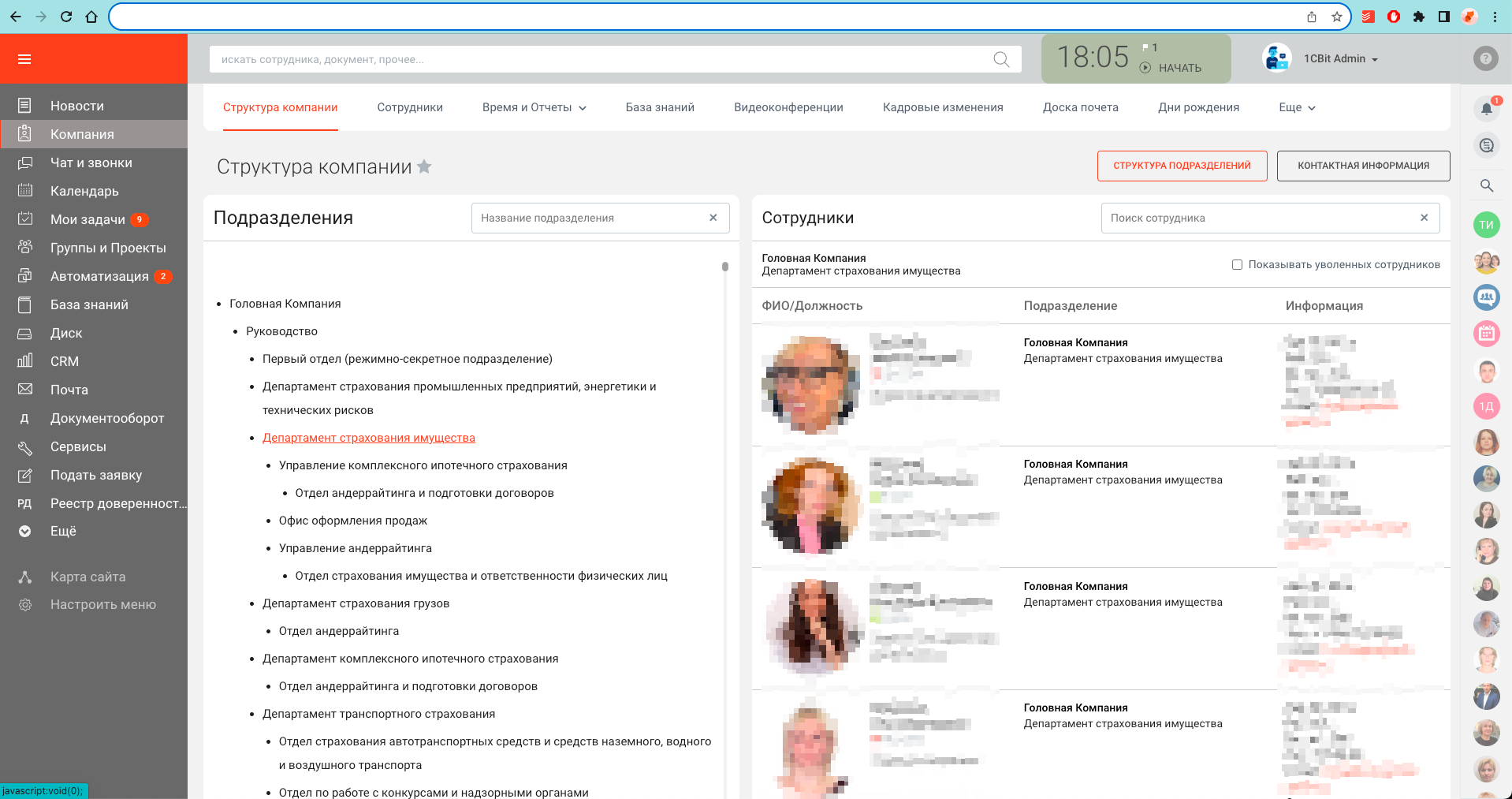Image resolution: width=1512 pixels, height=799 pixels.
Task: Switch to the Сотрудники tab
Action: tap(410, 107)
